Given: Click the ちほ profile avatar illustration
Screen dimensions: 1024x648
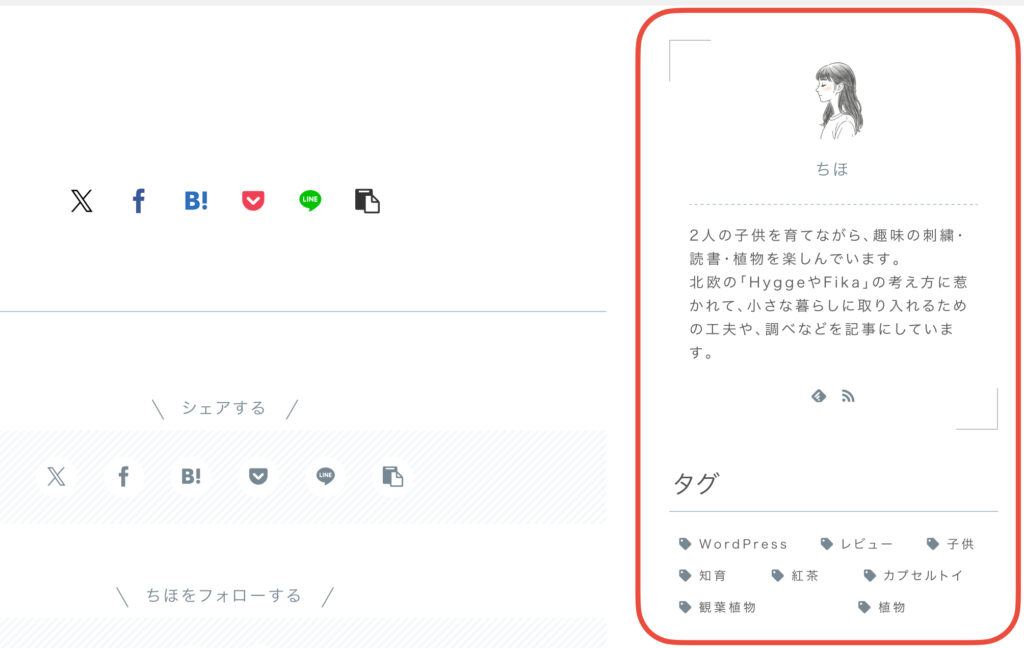Looking at the screenshot, I should click(x=839, y=101).
